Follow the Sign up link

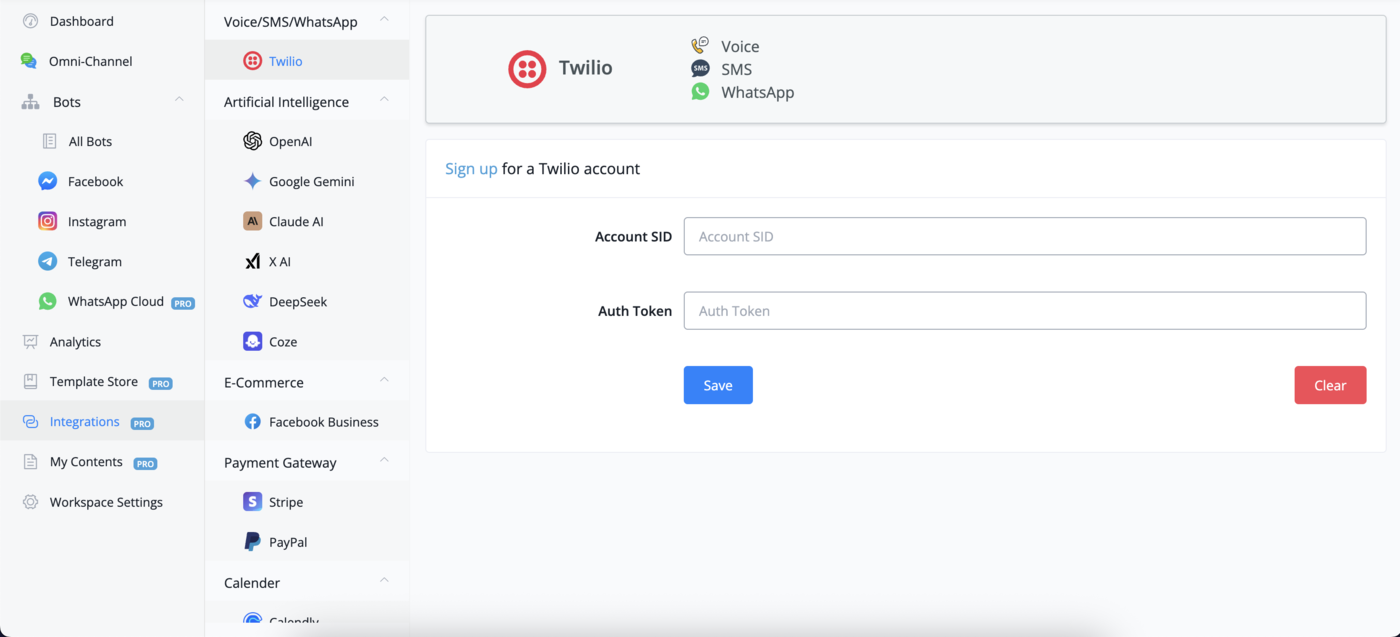tap(471, 169)
